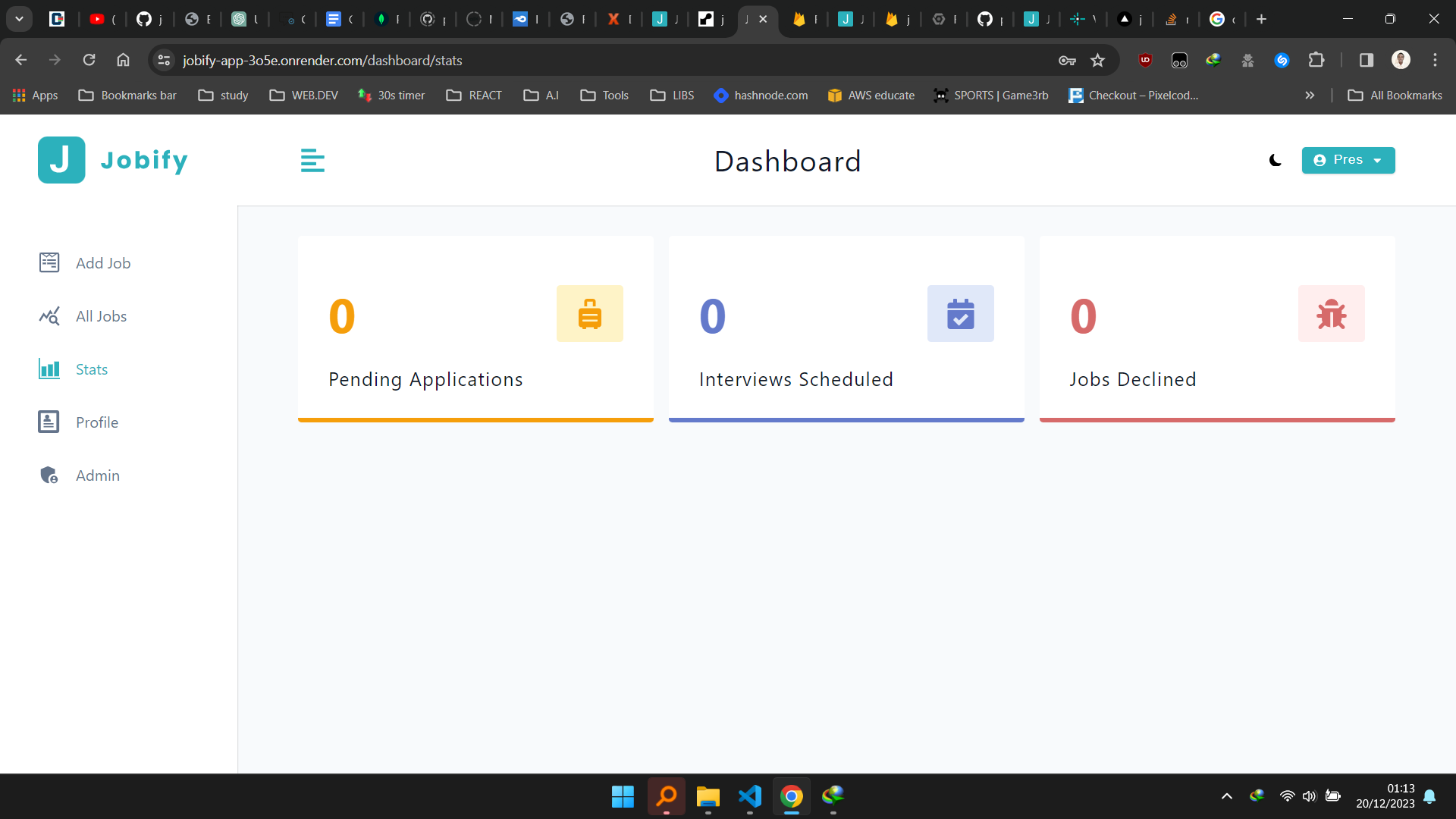Open the study bookmarks folder
The width and height of the screenshot is (1456, 819).
(x=223, y=96)
